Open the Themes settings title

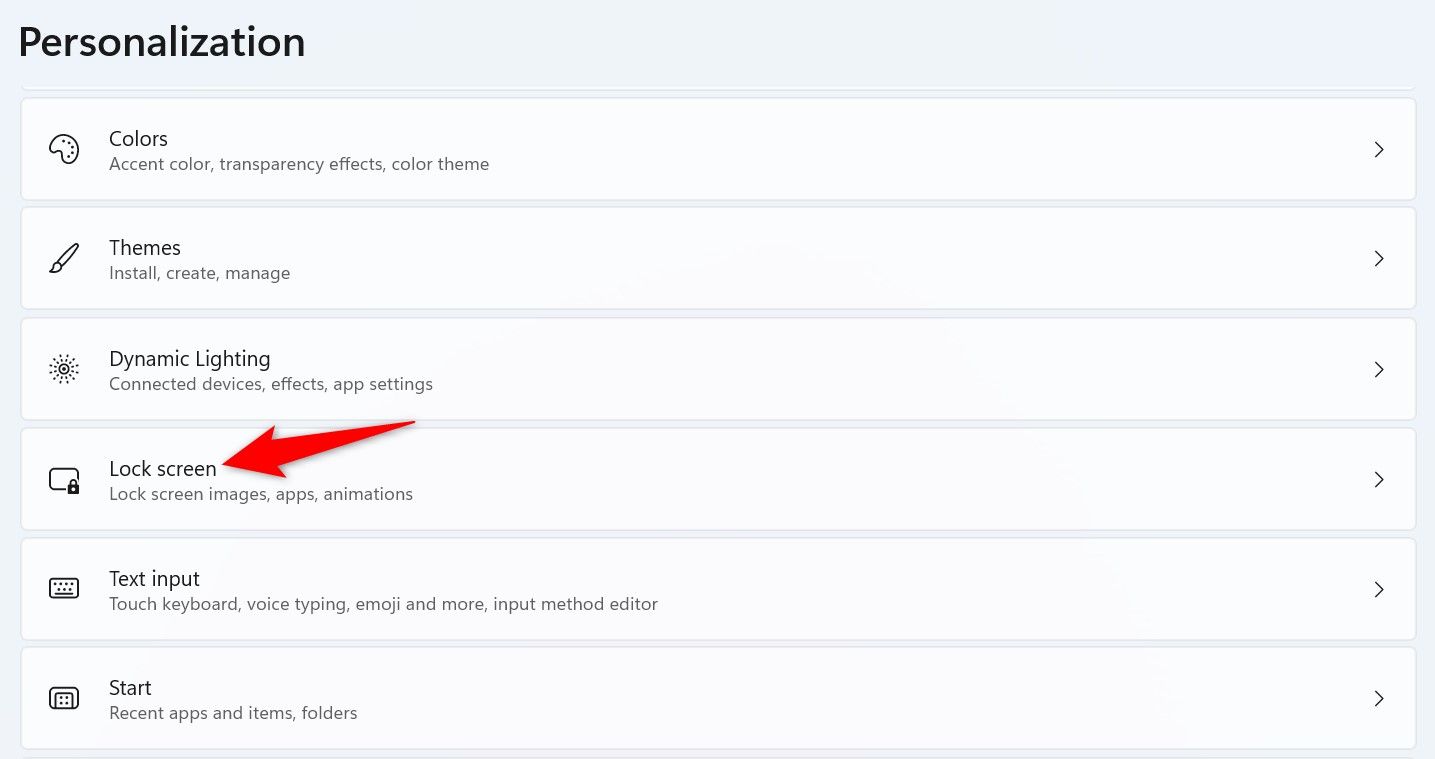coord(145,248)
